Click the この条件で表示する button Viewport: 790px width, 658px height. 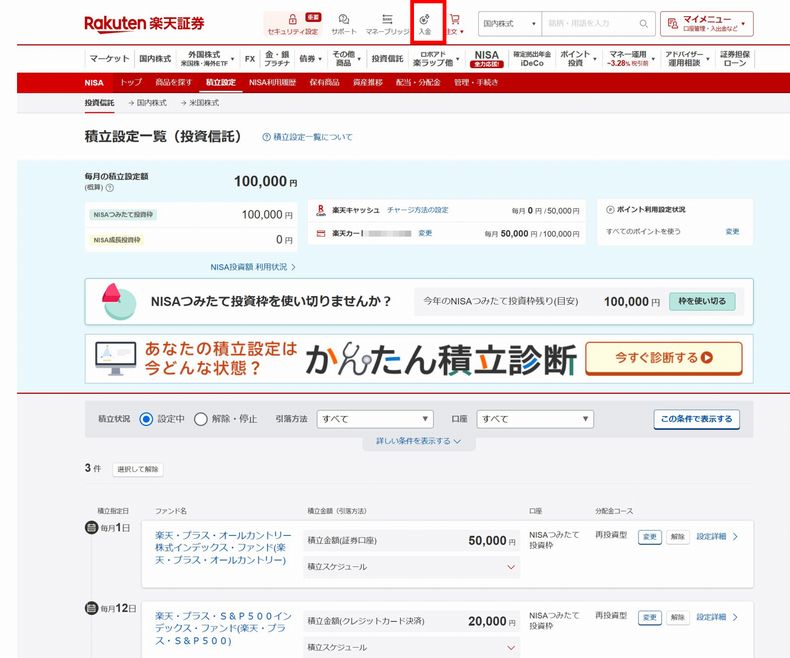[697, 419]
